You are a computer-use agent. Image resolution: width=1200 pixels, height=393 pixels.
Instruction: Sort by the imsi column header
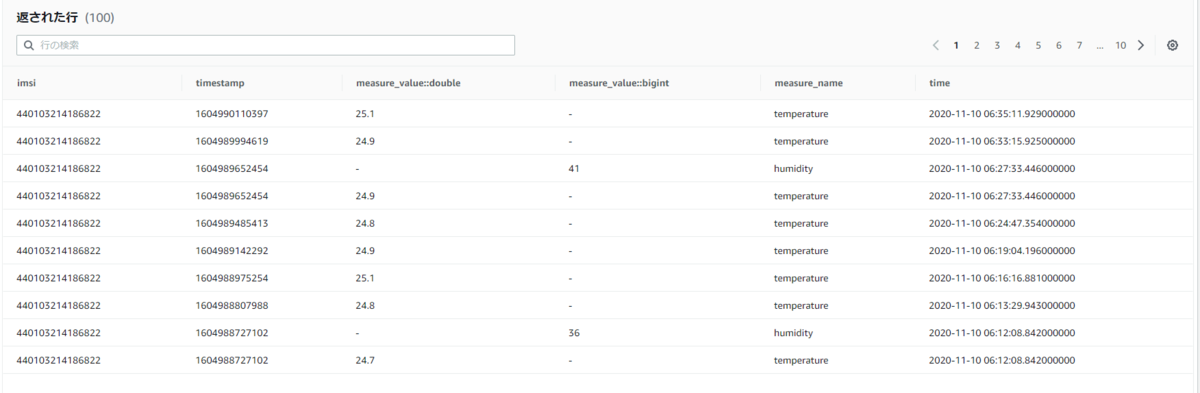(27, 83)
